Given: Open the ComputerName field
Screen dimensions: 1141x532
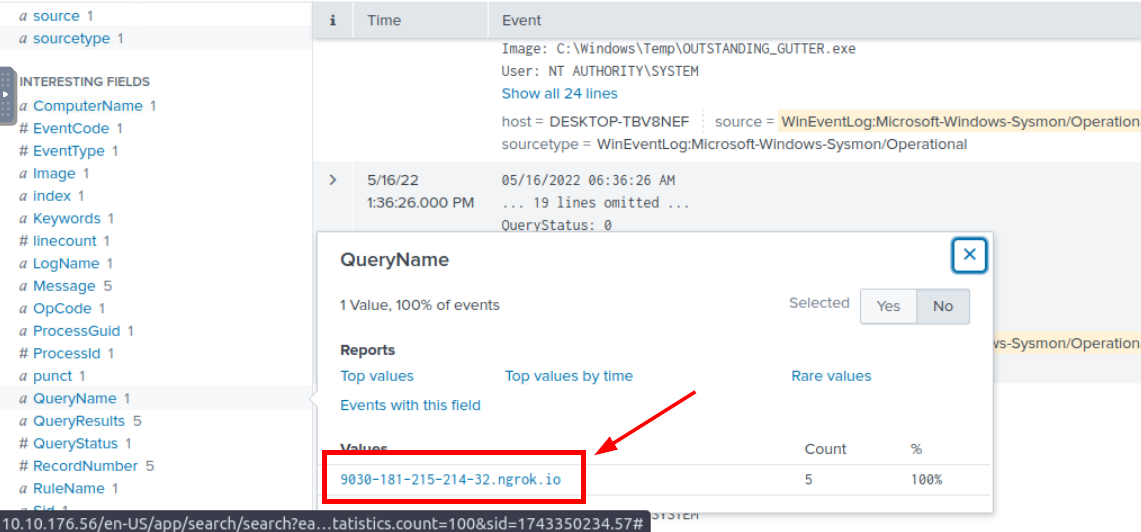Looking at the screenshot, I should [x=88, y=106].
